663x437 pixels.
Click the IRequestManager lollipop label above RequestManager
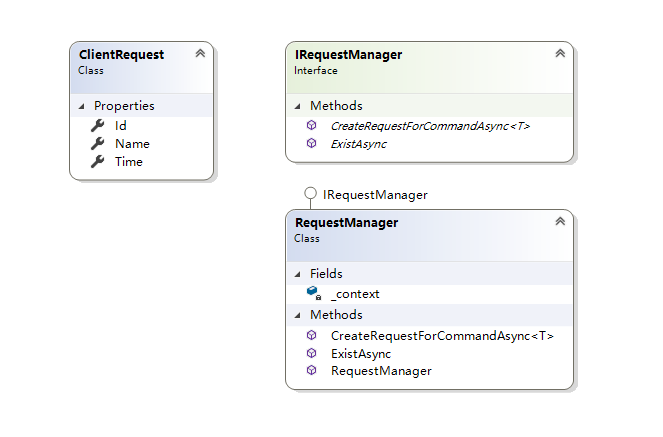tap(375, 194)
